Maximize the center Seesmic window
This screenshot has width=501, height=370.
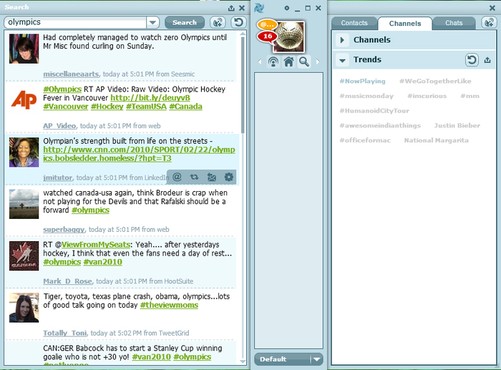pos(308,8)
